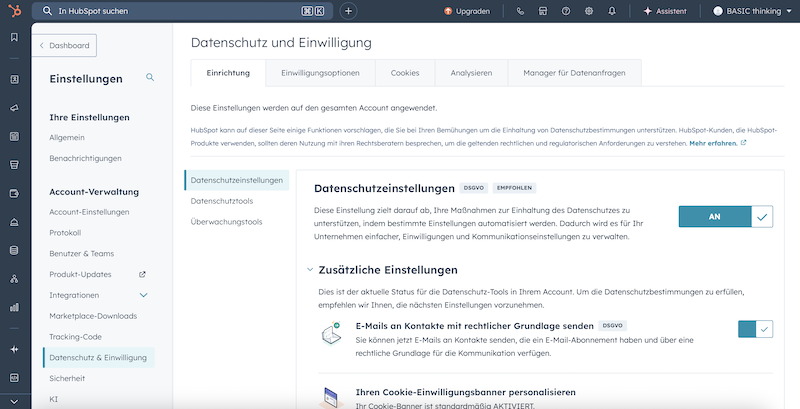
Task: Open the Automation workflows icon
Action: [x=14, y=279]
